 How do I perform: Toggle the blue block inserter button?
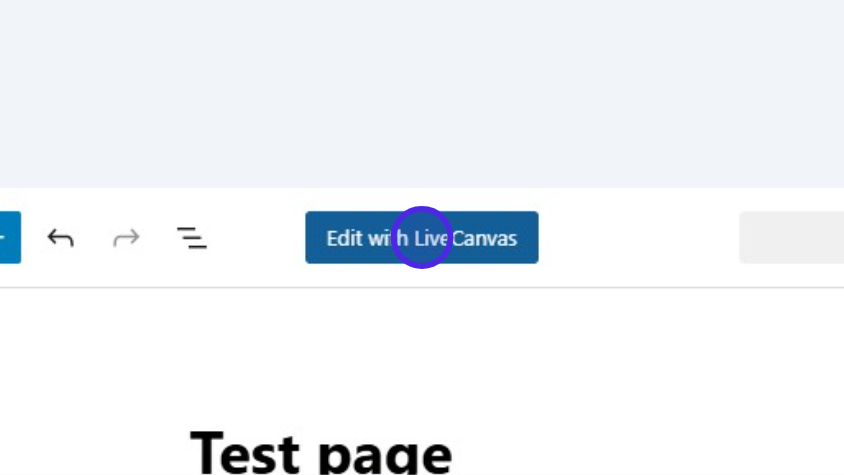click(10, 238)
